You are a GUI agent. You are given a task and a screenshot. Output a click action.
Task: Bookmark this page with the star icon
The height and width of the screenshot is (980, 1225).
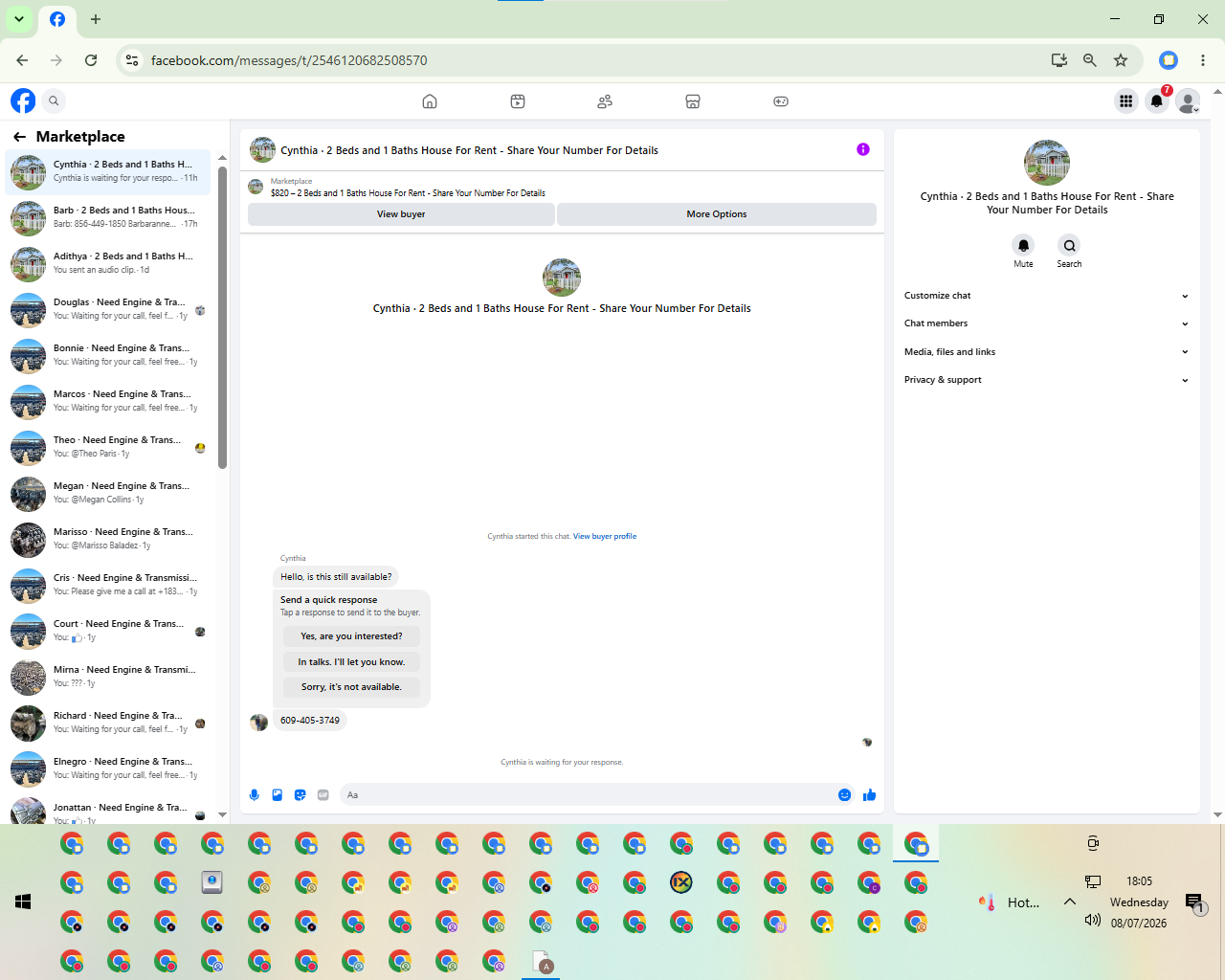point(1121,60)
